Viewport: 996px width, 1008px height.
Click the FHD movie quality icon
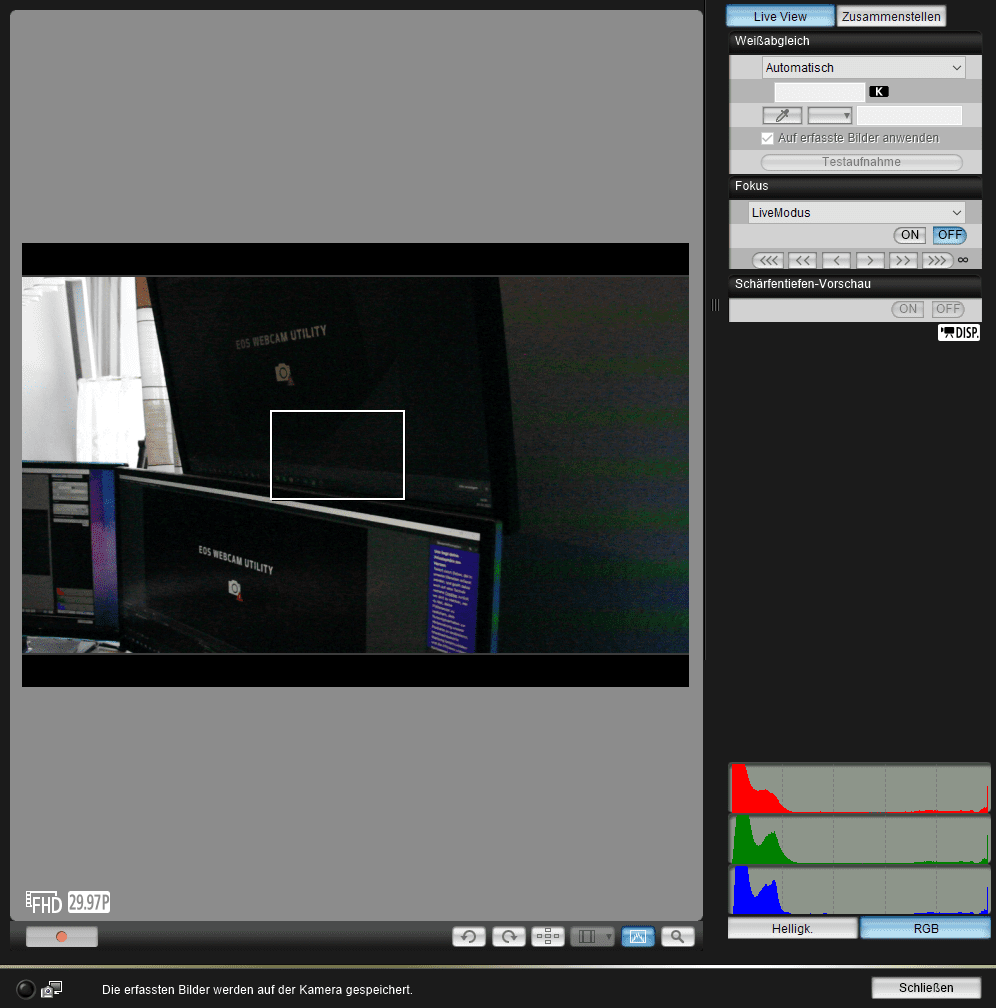[44, 903]
